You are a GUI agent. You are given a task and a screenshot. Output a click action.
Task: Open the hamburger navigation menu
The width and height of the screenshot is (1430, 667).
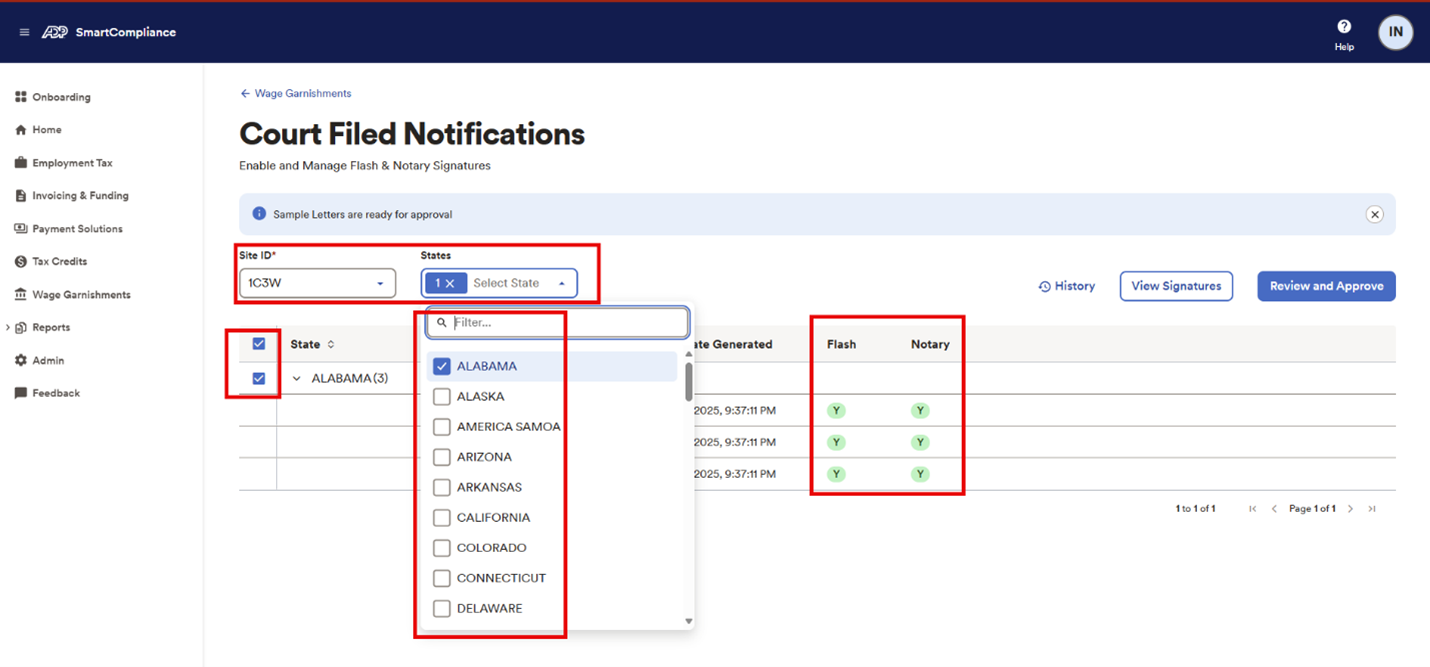pyautogui.click(x=25, y=33)
